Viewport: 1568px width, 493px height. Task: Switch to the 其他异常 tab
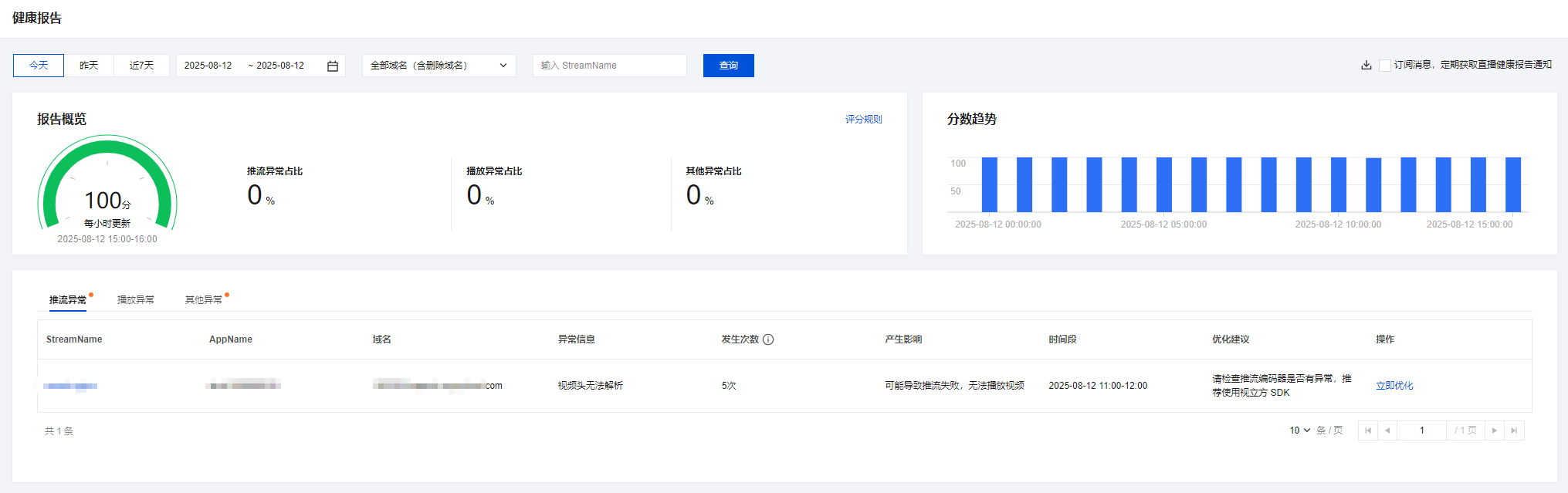point(204,300)
